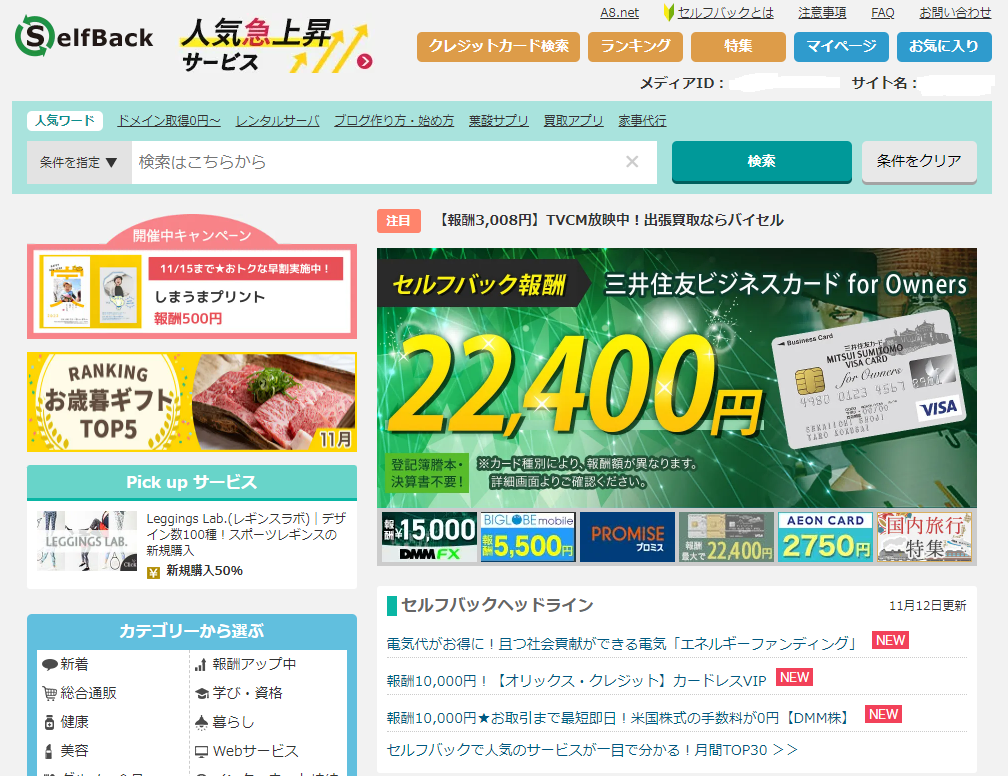Select popular word ドメイン取得0円～

click(x=168, y=120)
